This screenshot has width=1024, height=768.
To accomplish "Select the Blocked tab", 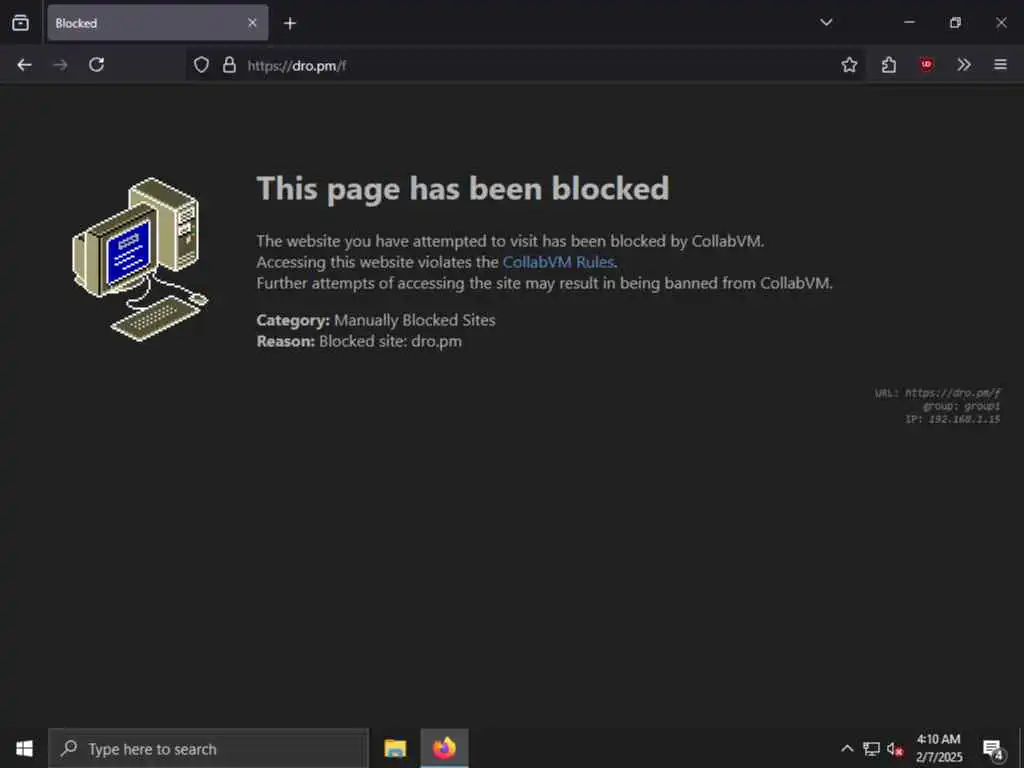I will coord(157,23).
